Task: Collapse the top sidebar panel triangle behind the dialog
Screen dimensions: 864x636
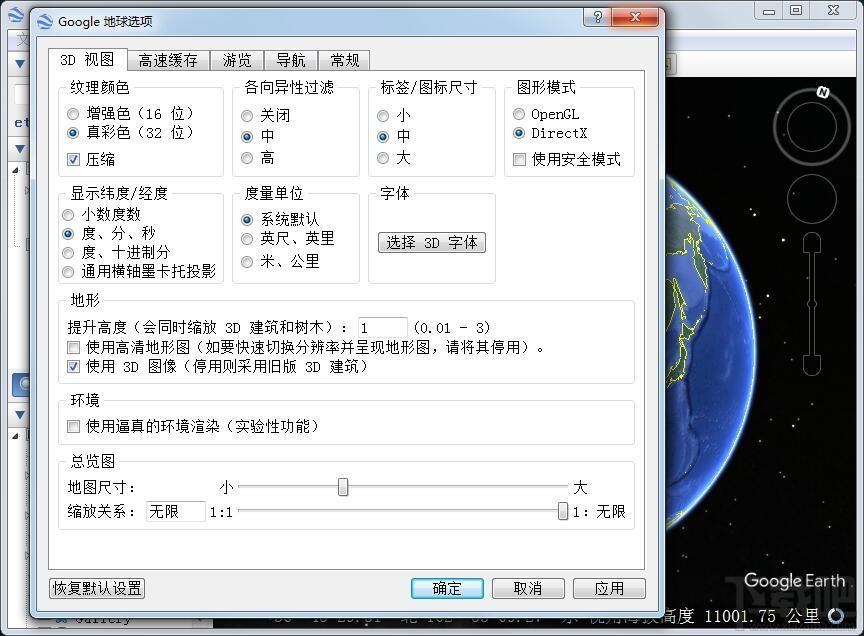Action: coord(19,64)
